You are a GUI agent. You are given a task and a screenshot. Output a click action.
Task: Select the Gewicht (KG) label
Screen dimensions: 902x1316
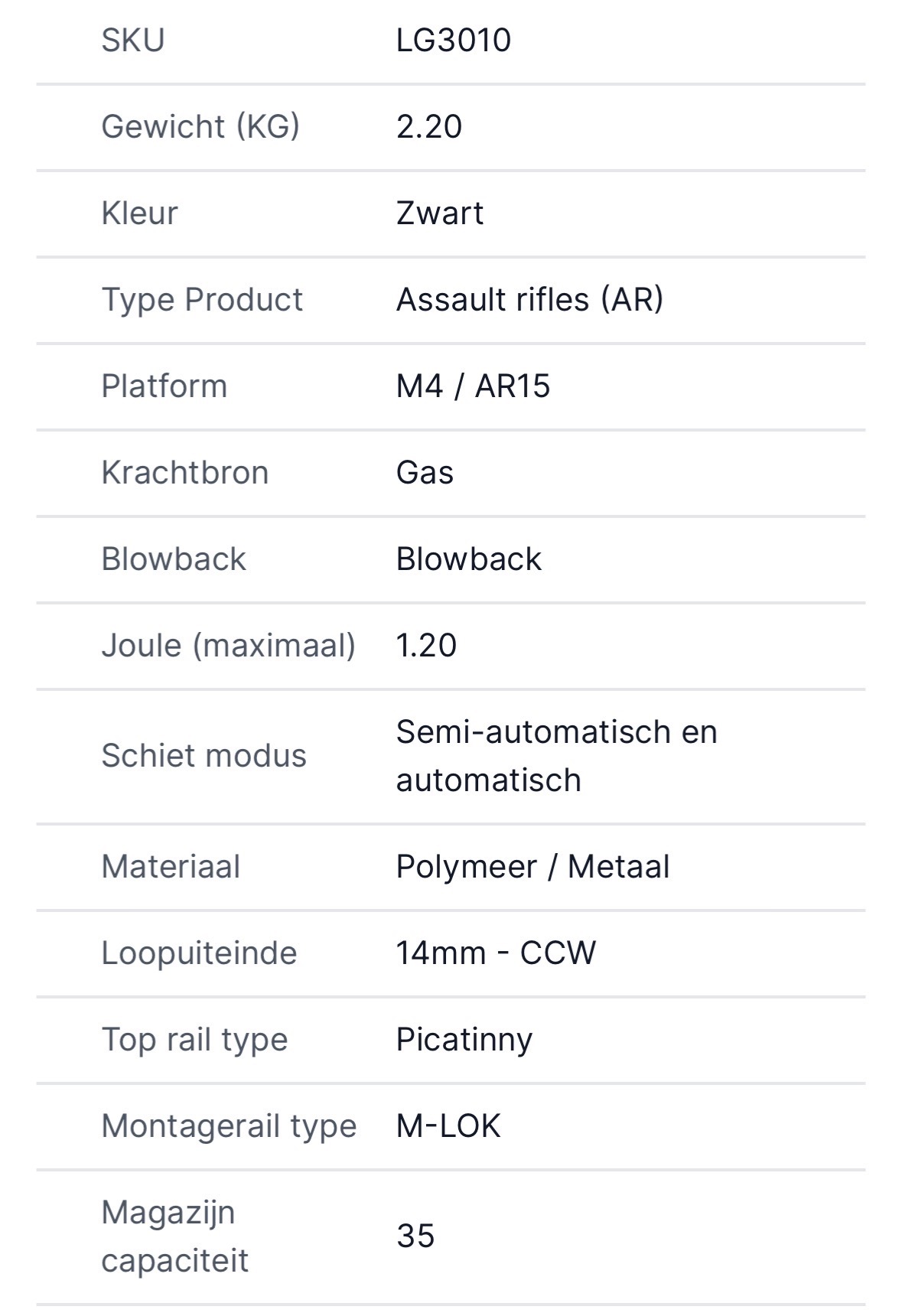click(200, 127)
